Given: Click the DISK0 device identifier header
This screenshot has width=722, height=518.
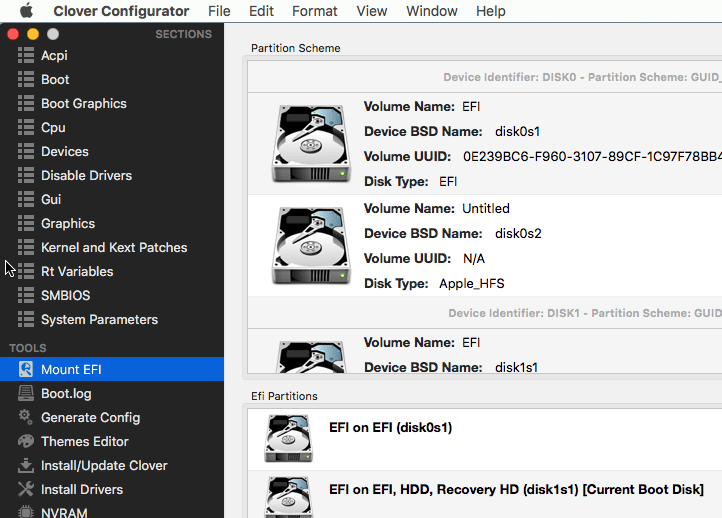Looking at the screenshot, I should [x=582, y=77].
